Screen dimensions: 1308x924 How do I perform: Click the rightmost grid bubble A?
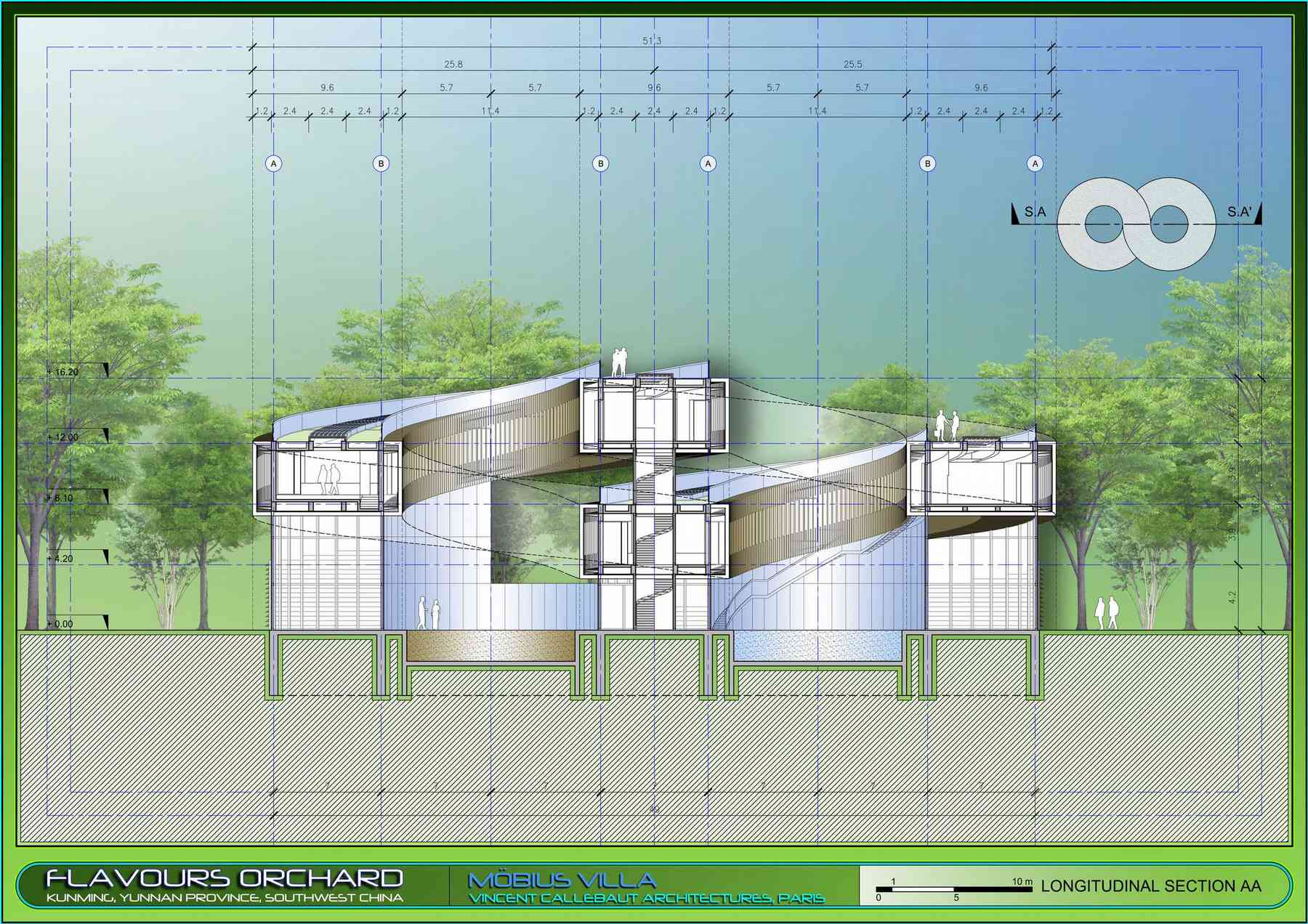tap(1035, 163)
